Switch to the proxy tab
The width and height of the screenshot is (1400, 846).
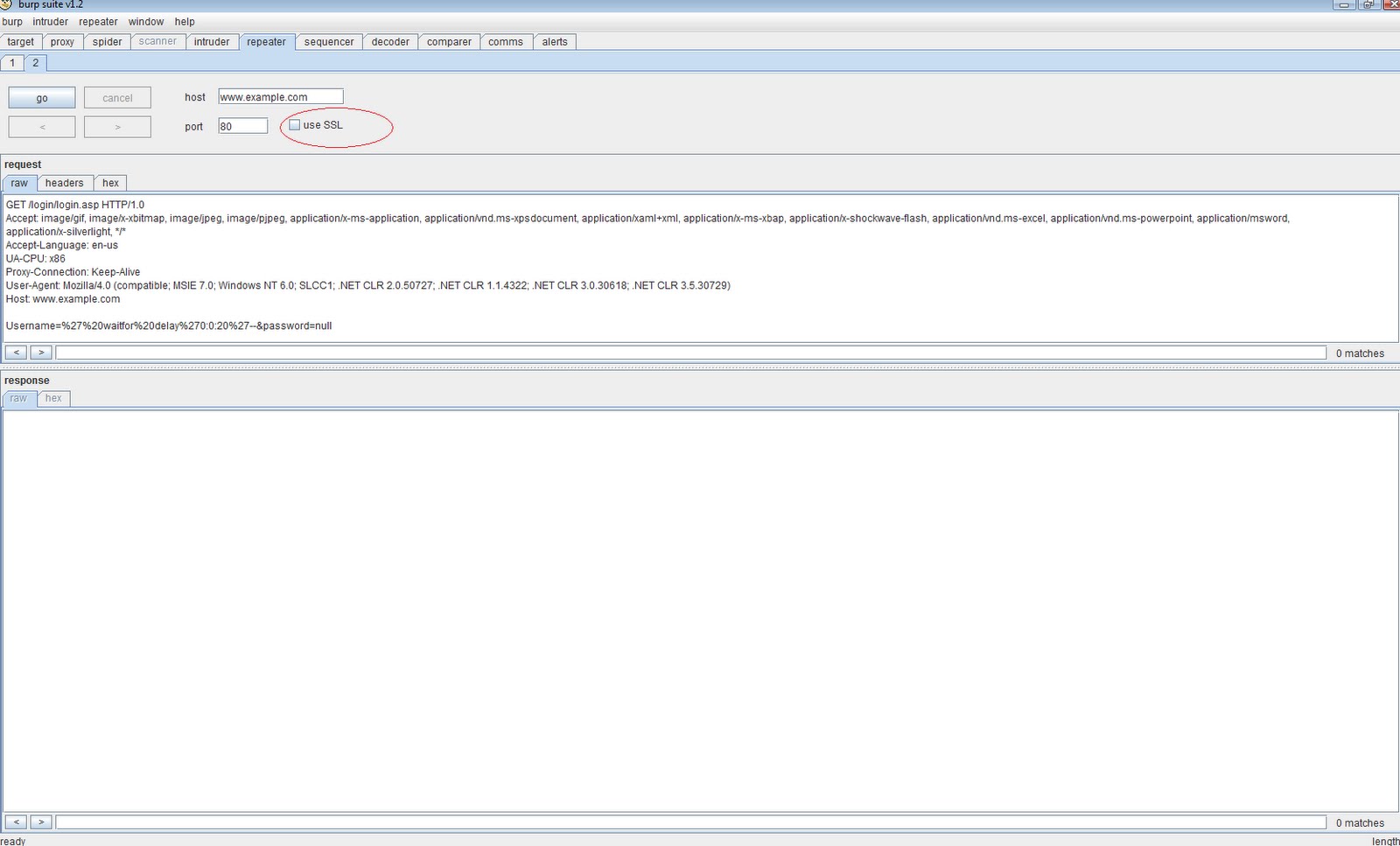tap(62, 42)
